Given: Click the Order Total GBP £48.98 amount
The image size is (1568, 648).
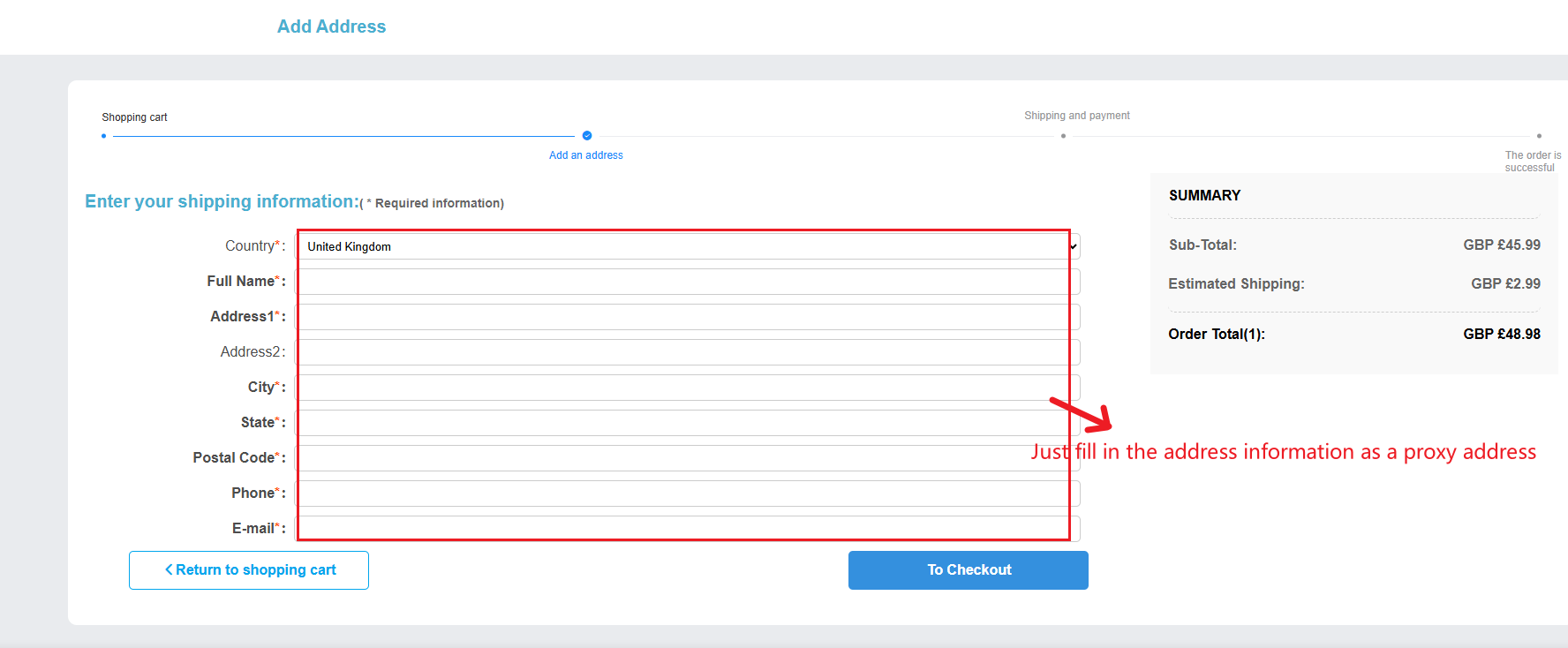Looking at the screenshot, I should (x=1501, y=334).
